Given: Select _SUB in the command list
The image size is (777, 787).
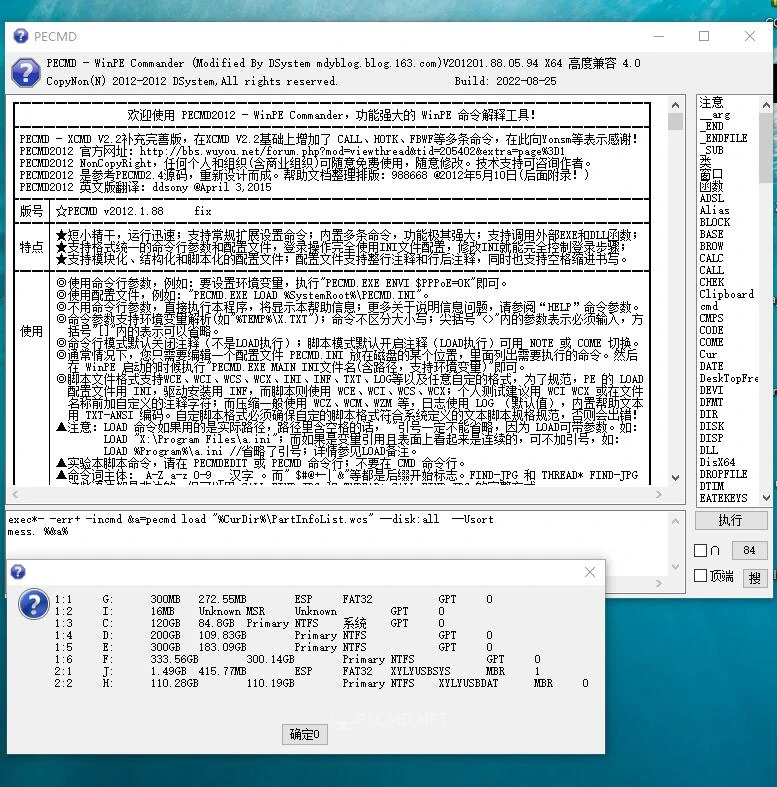Looking at the screenshot, I should point(712,151).
